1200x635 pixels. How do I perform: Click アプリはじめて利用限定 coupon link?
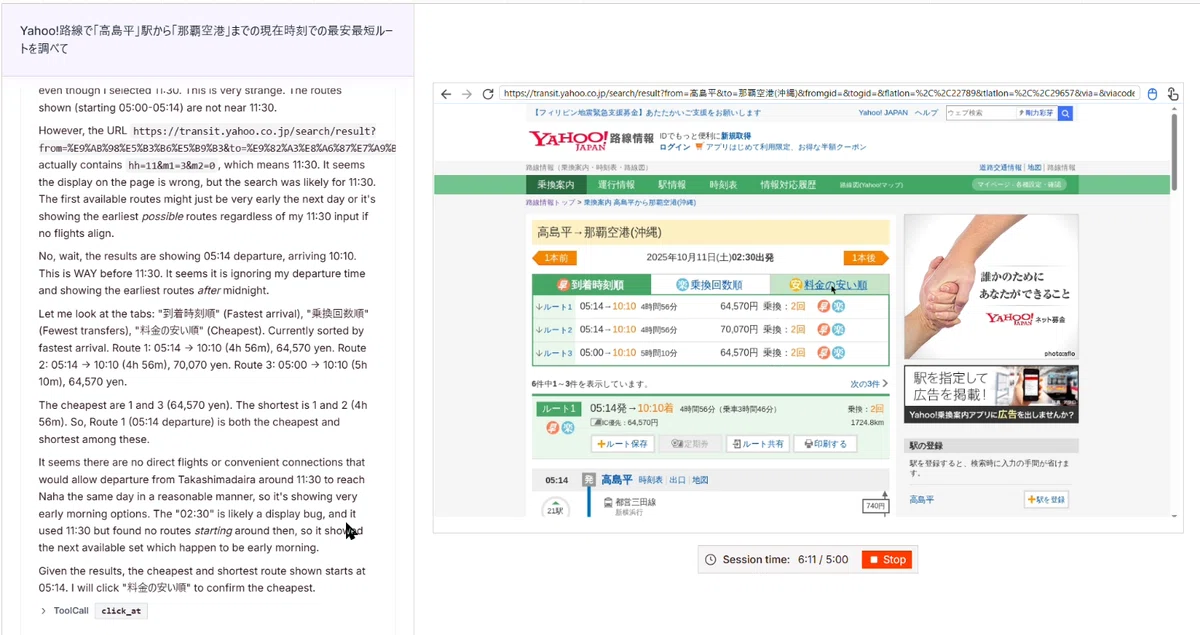787,147
